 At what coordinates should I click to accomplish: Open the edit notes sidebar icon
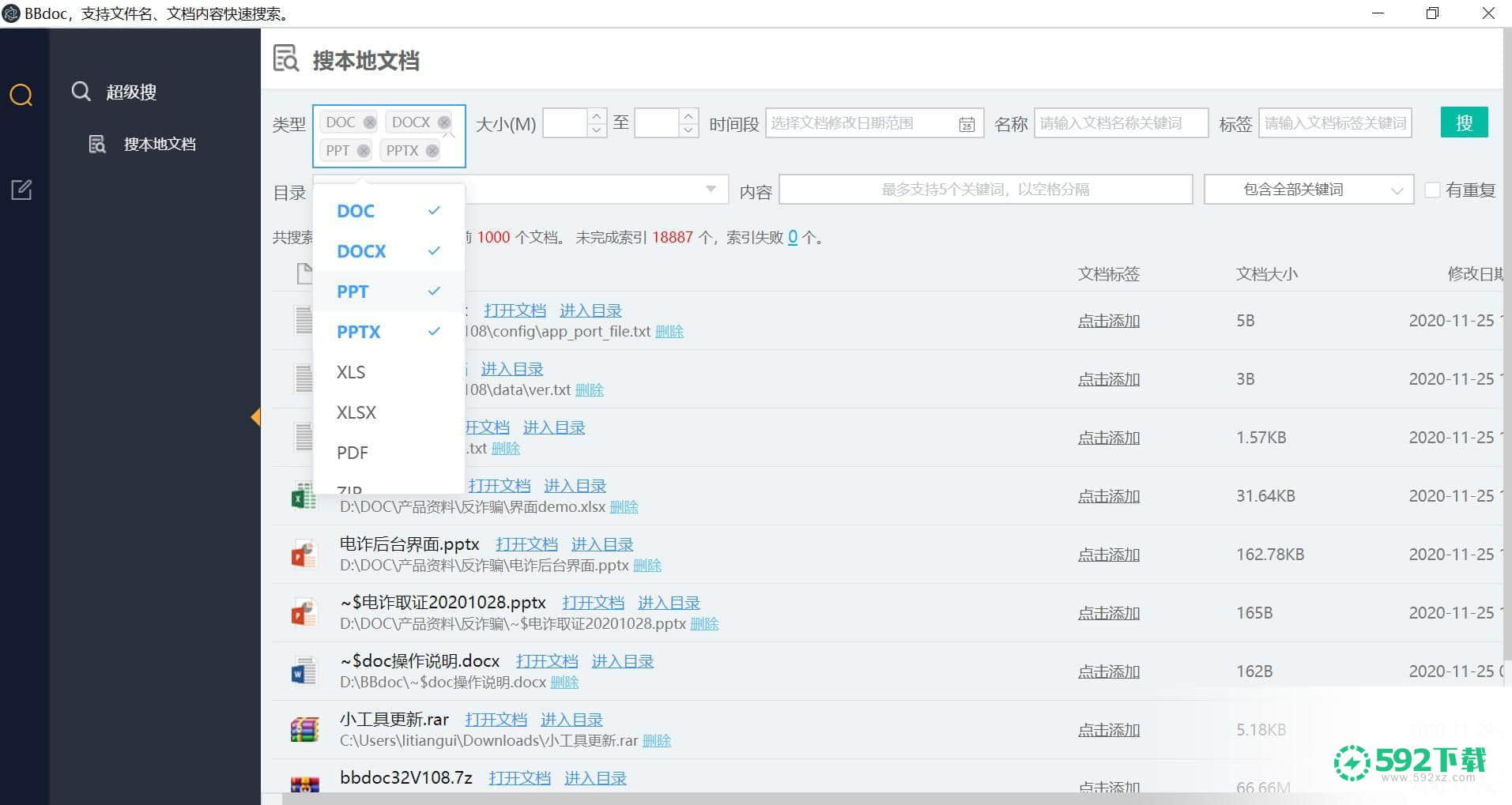coord(21,190)
